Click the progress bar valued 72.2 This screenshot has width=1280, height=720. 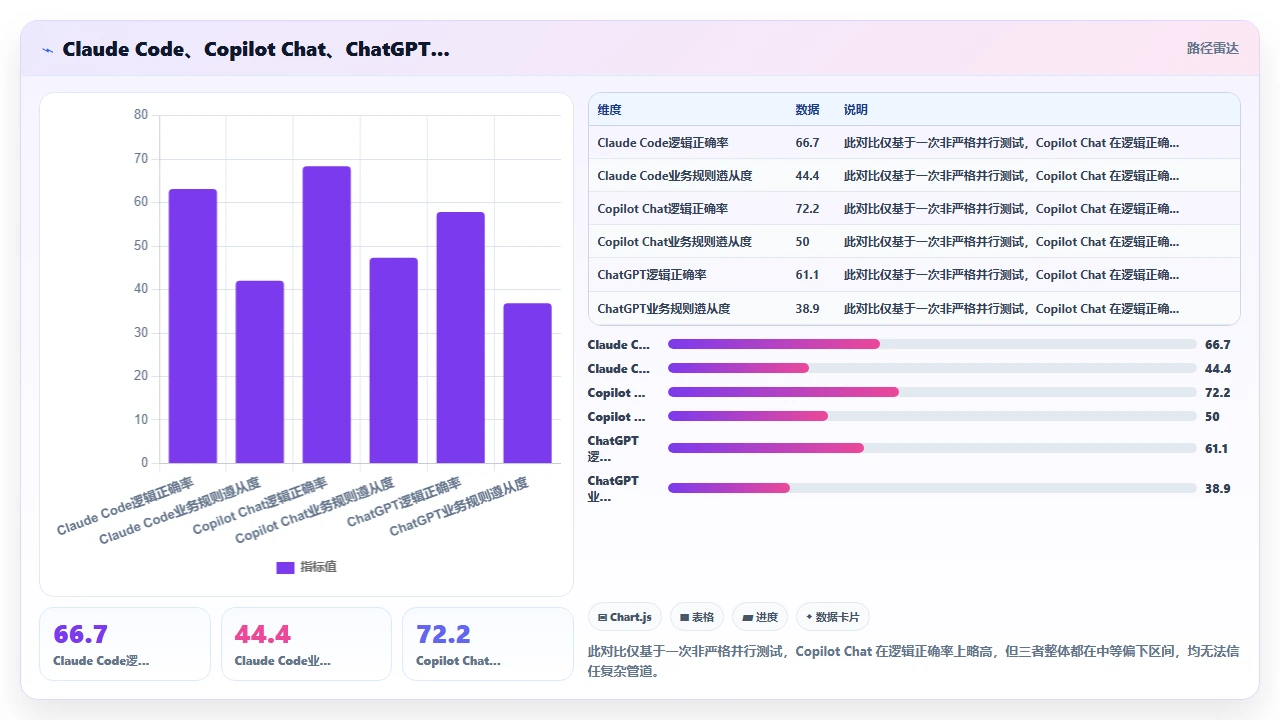(932, 392)
